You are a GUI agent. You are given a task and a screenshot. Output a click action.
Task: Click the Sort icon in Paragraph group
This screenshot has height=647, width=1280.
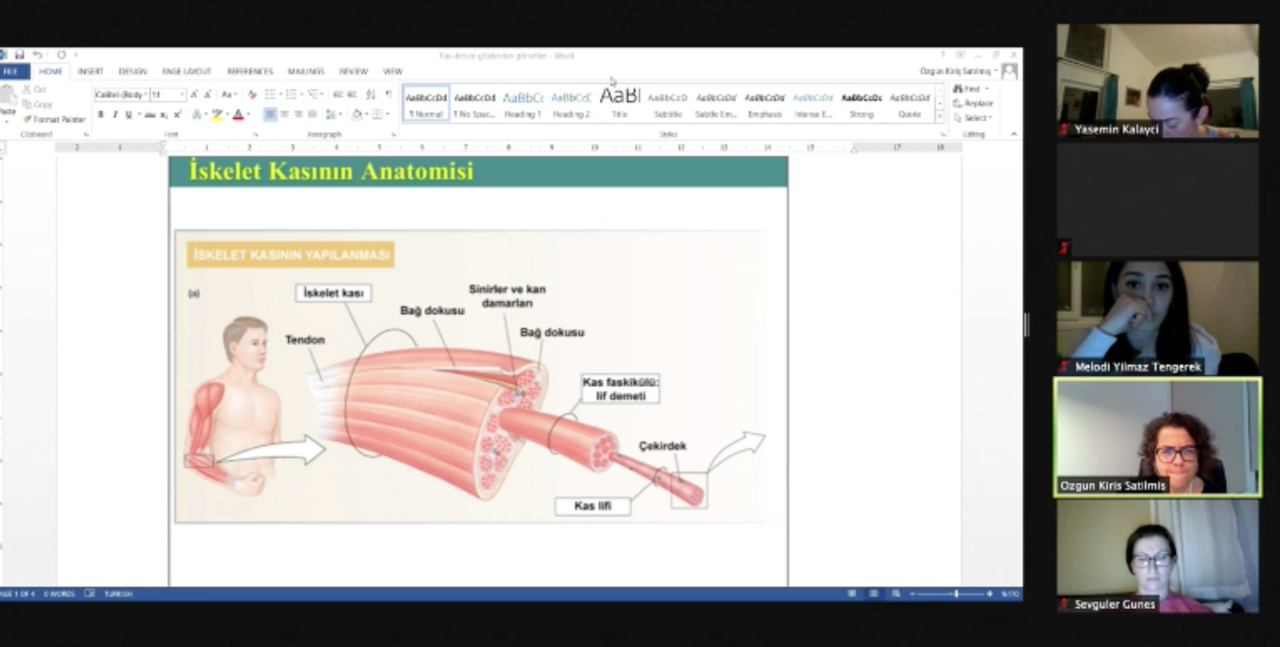pos(371,95)
